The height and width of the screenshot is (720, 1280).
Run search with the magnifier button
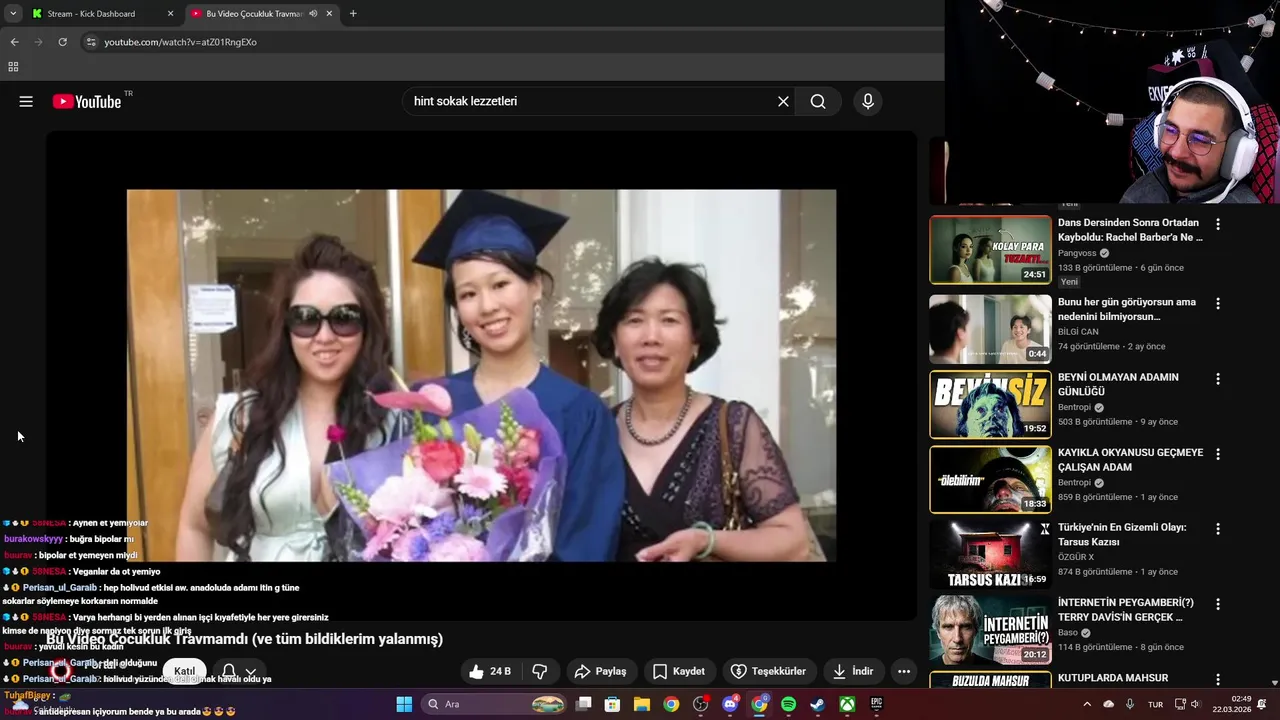point(818,101)
